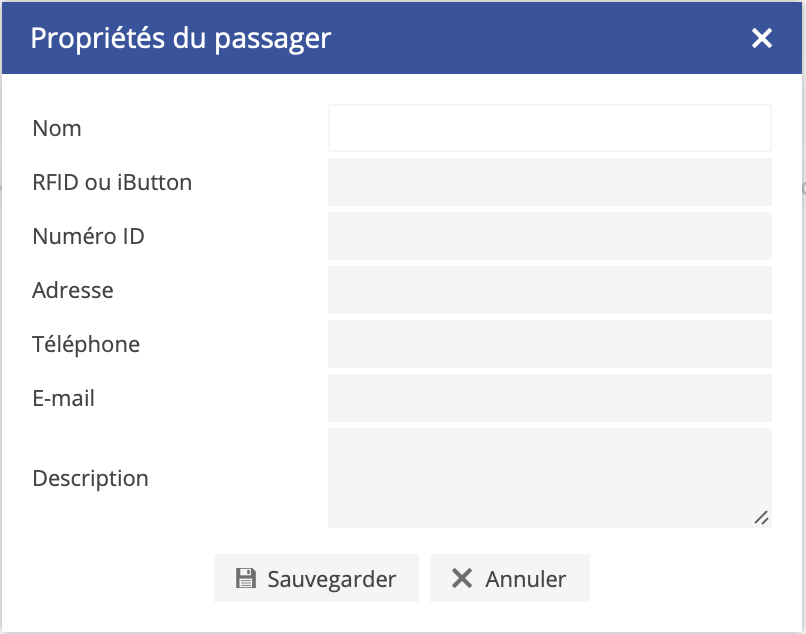Select the RFID ou iButton field

pyautogui.click(x=549, y=182)
